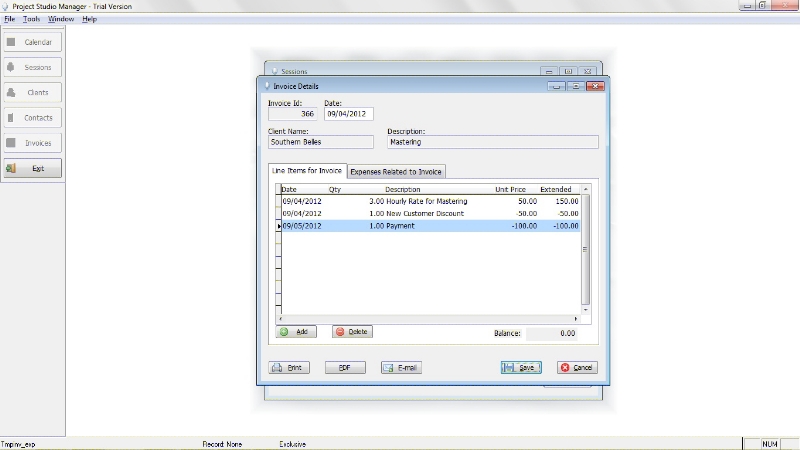This screenshot has width=800, height=450.
Task: Export the invoice with the PDF button
Action: (345, 368)
